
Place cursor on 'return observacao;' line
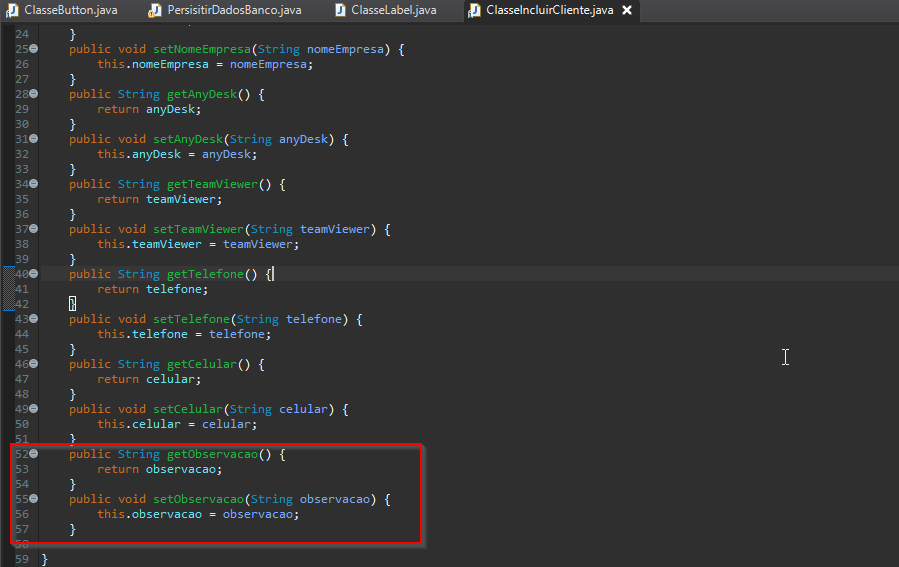(183, 469)
